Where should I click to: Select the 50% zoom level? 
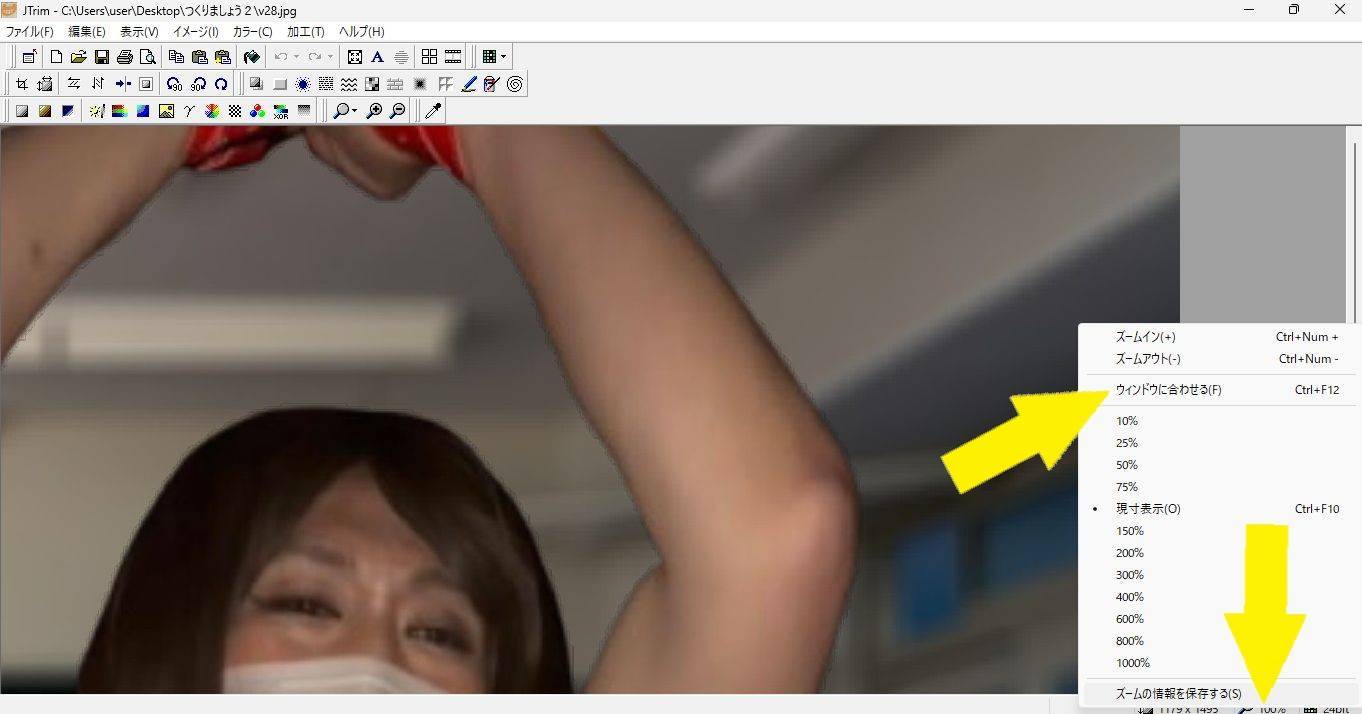(x=1127, y=465)
